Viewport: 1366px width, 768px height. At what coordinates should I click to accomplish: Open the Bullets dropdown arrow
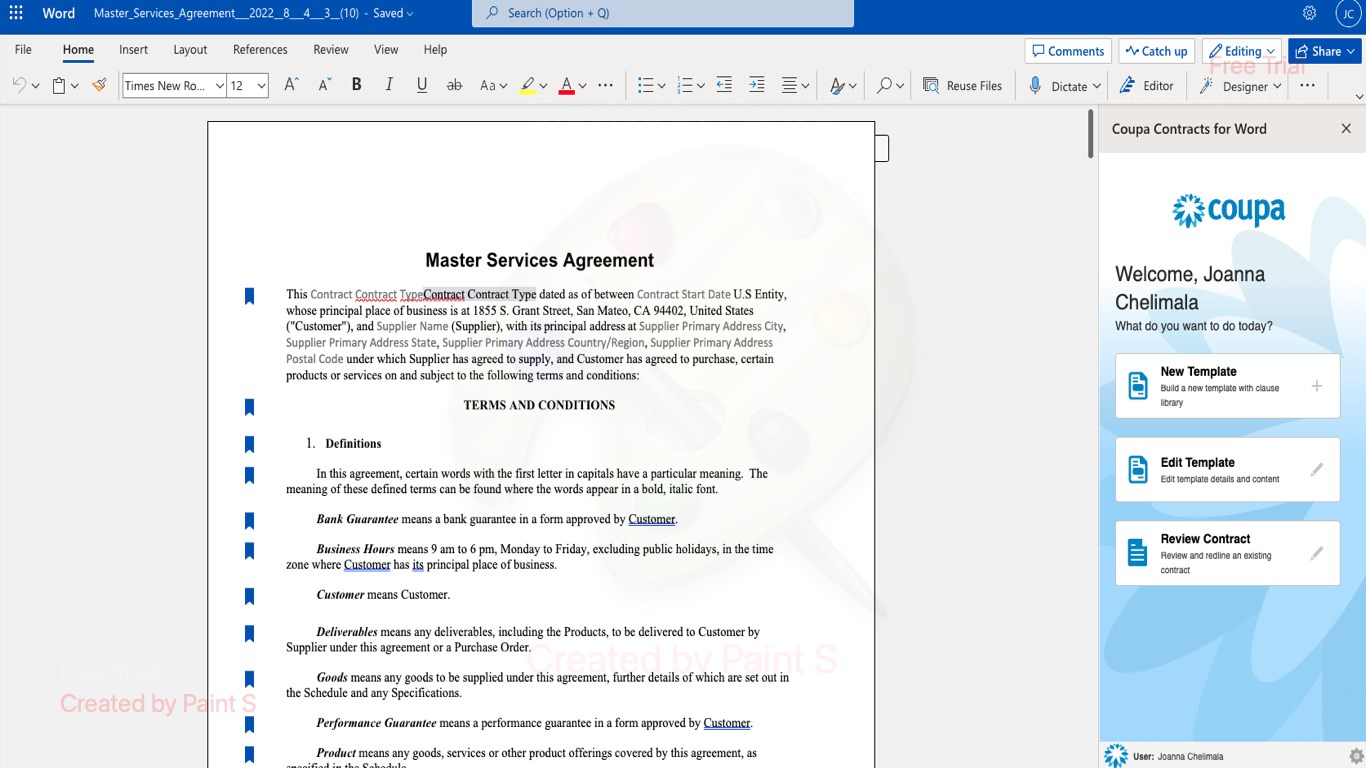click(662, 86)
